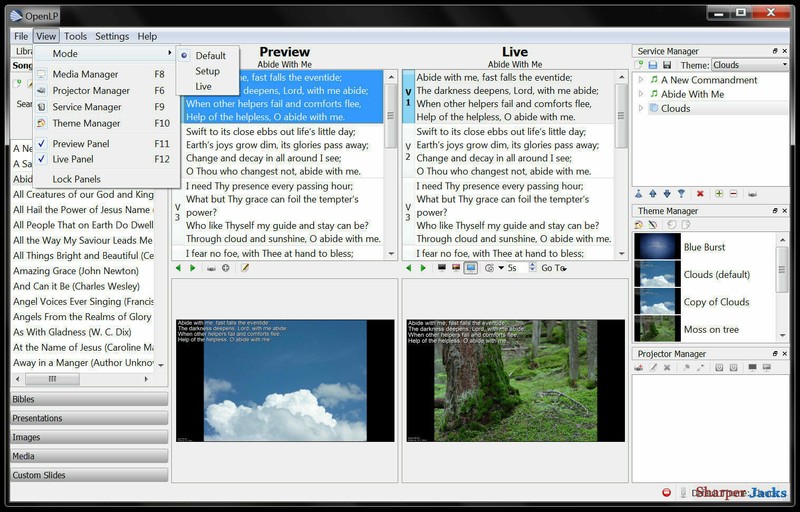
Task: Move service item down arrow
Action: point(667,194)
